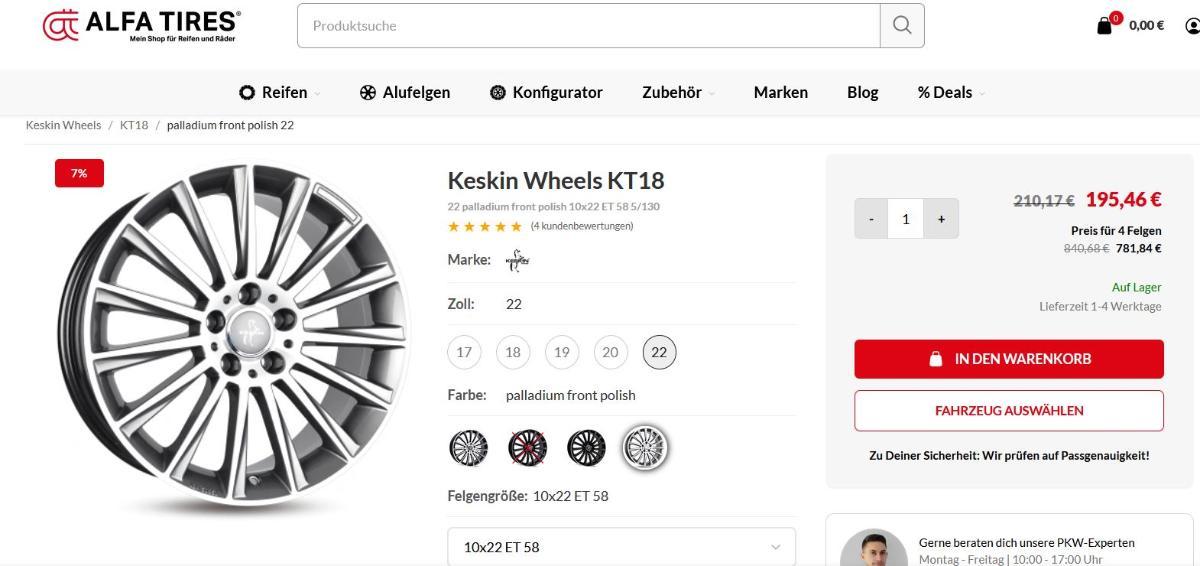
Task: Open the shopping cart icon
Action: click(x=1105, y=26)
